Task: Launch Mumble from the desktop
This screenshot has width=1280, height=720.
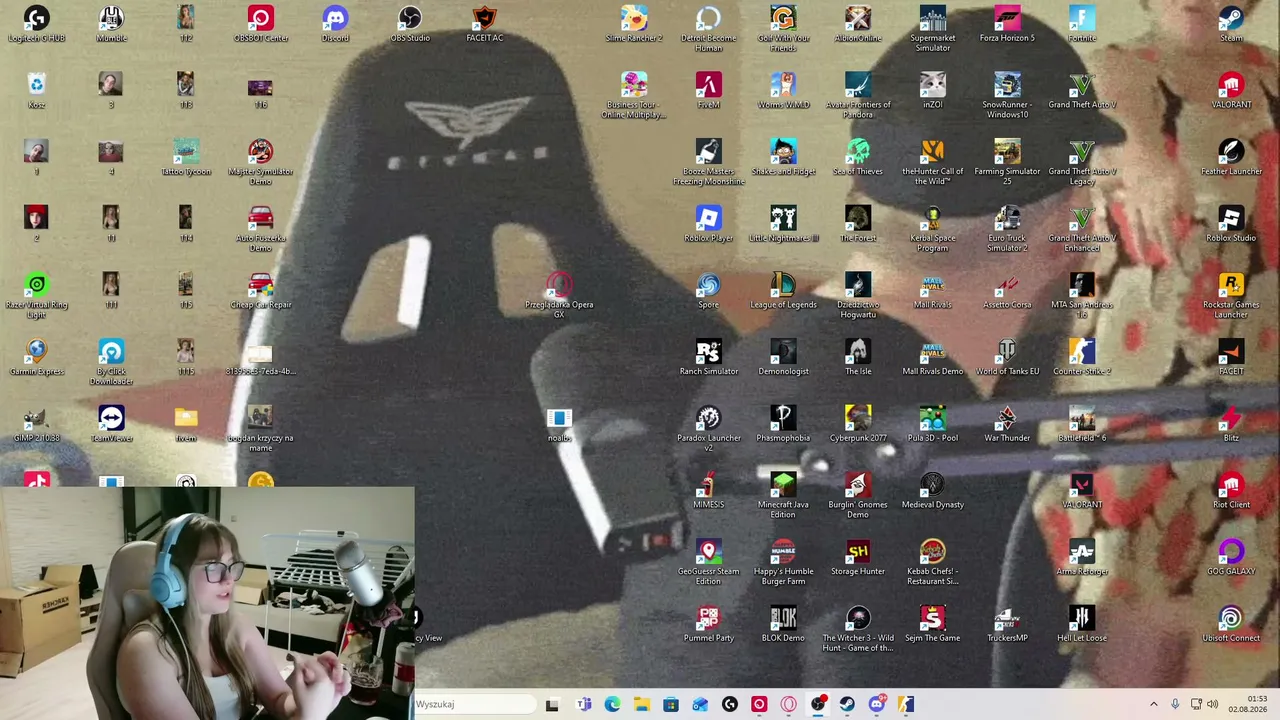Action: coord(111,24)
